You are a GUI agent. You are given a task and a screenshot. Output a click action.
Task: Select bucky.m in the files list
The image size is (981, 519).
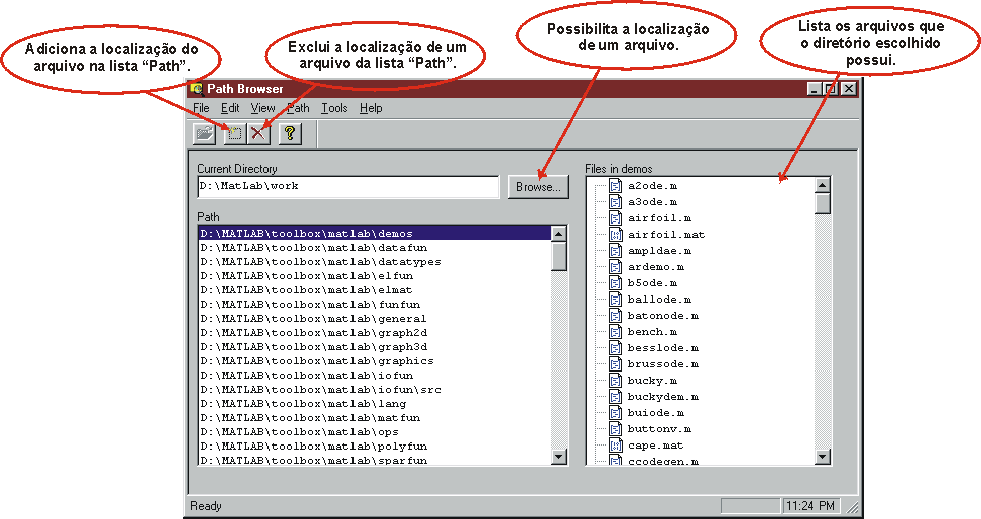tap(652, 380)
